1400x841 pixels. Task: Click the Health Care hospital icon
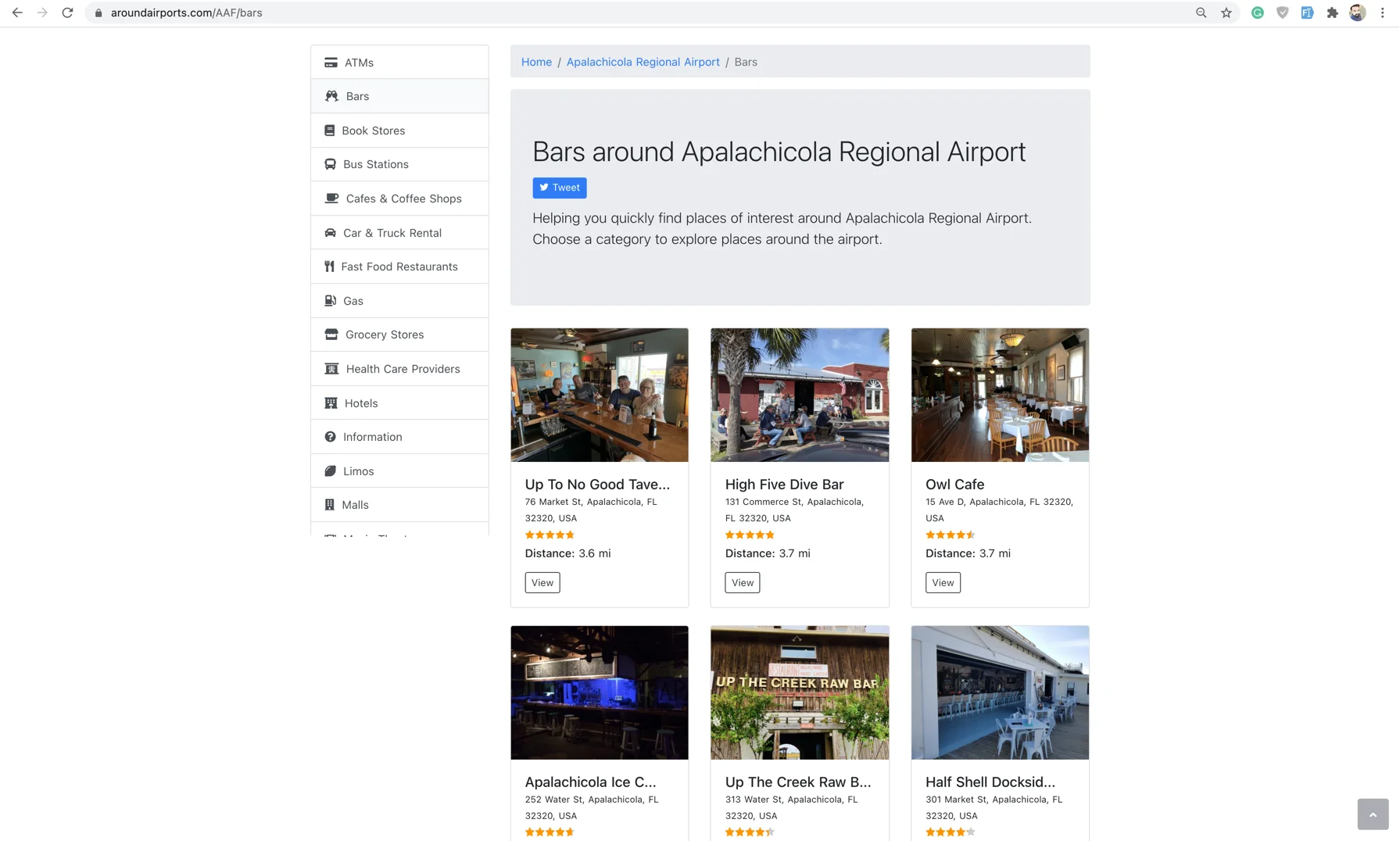pyautogui.click(x=331, y=369)
